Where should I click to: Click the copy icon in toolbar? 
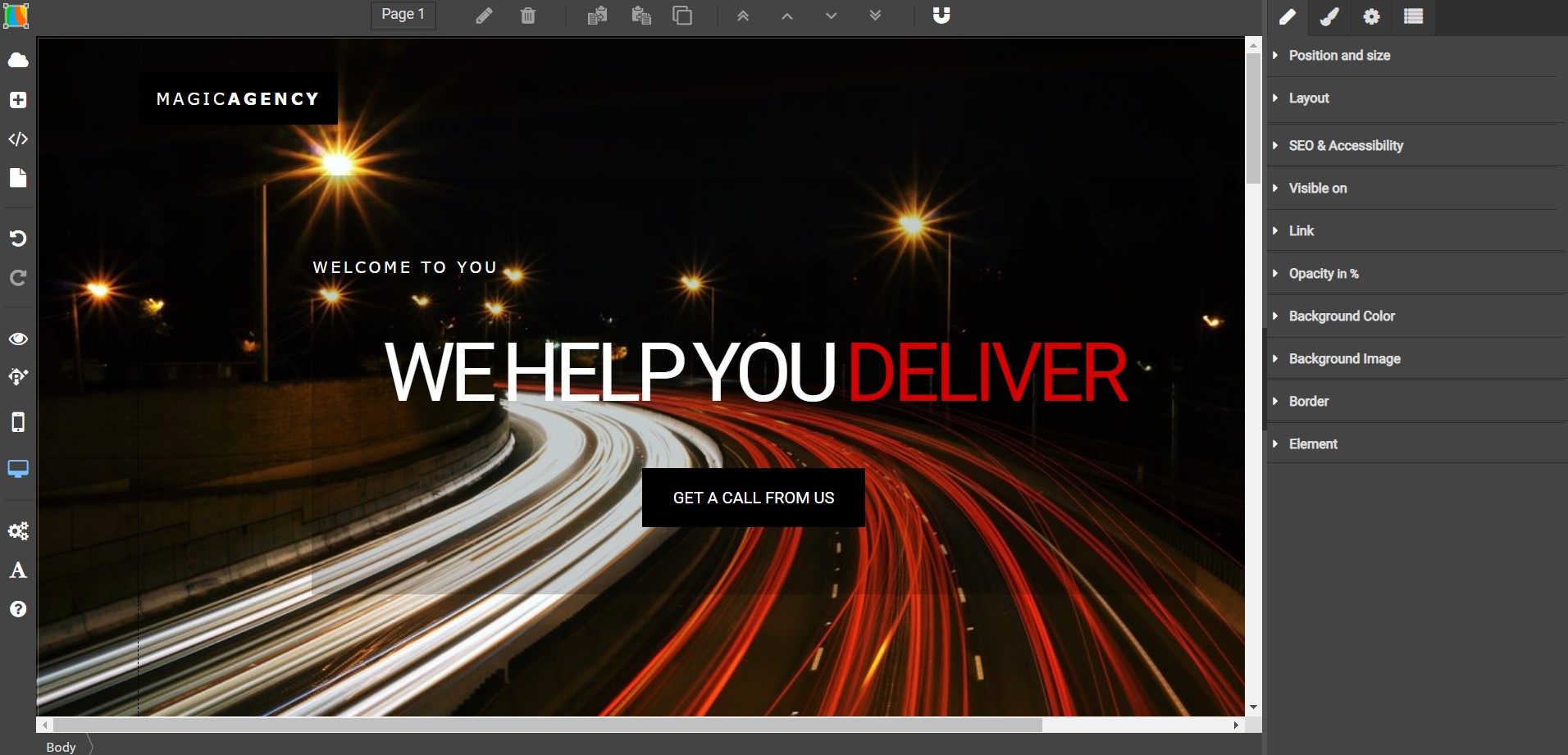pyautogui.click(x=597, y=16)
